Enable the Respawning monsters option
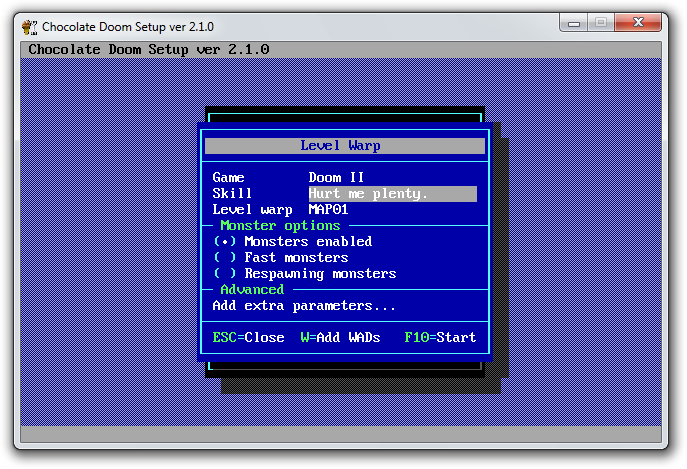 click(x=305, y=274)
